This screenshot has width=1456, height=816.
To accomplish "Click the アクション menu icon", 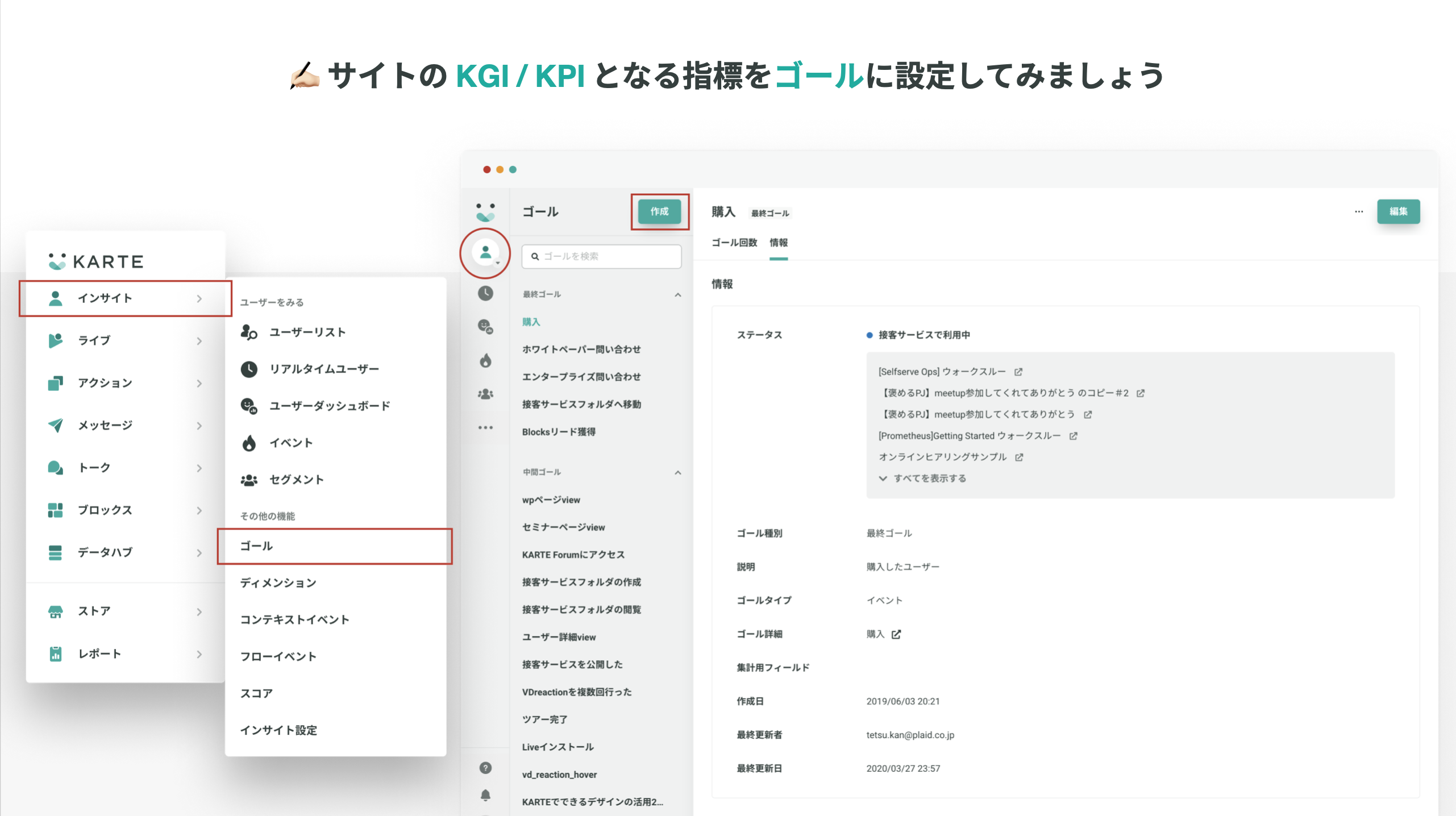I will (x=55, y=383).
